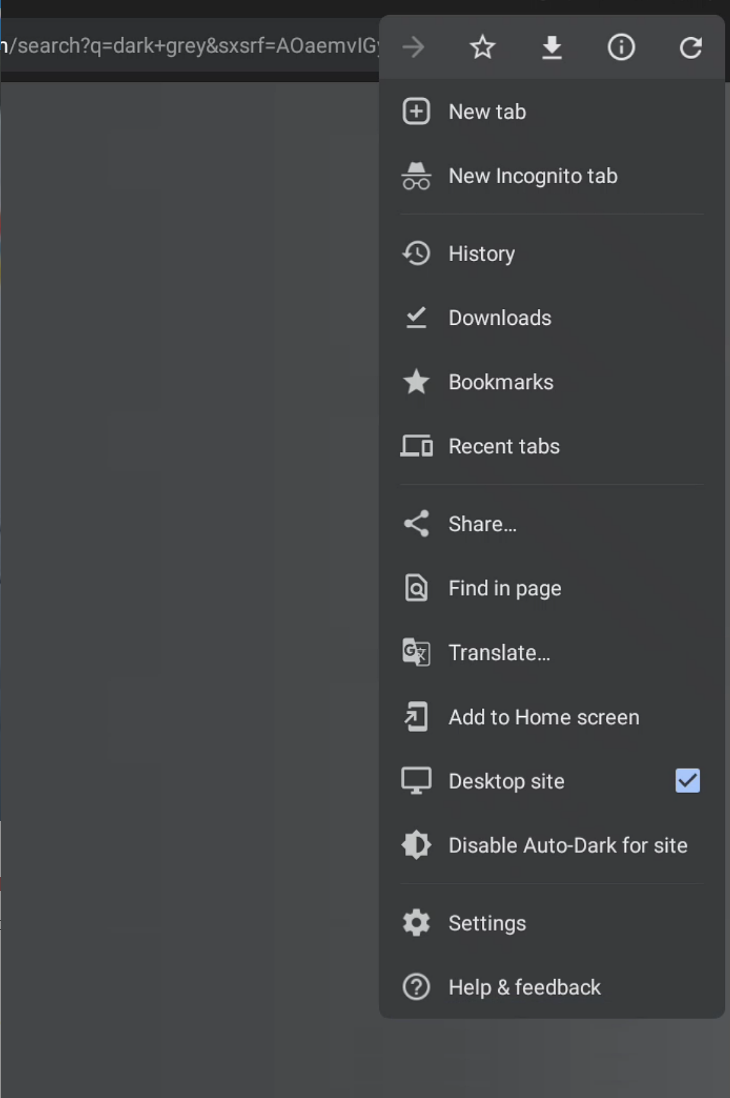Viewport: 730px width, 1098px height.
Task: Open Help & feedback
Action: (x=524, y=988)
